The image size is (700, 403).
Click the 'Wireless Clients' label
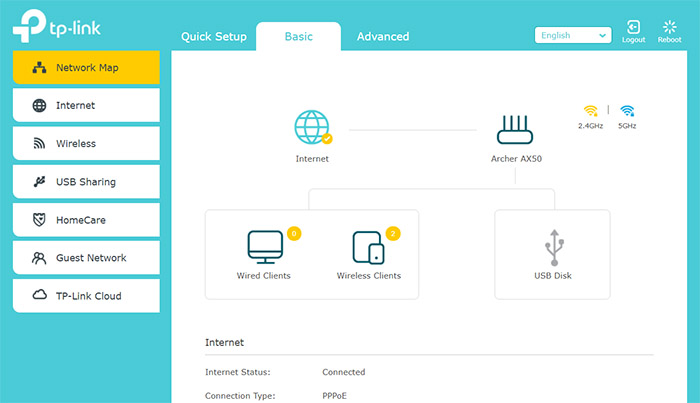[369, 276]
